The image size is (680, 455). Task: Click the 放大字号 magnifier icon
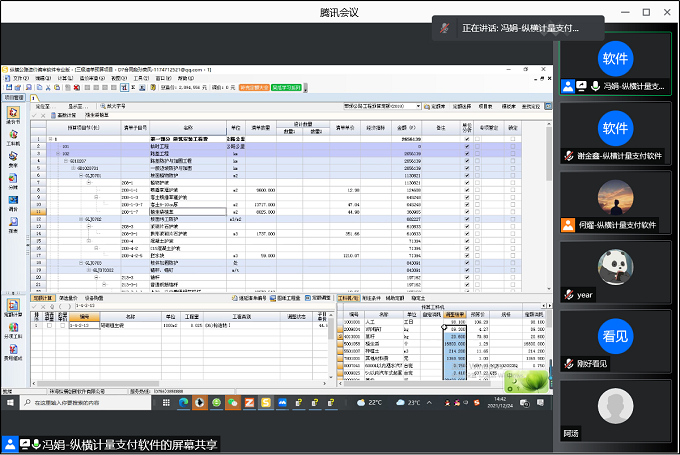coord(103,106)
